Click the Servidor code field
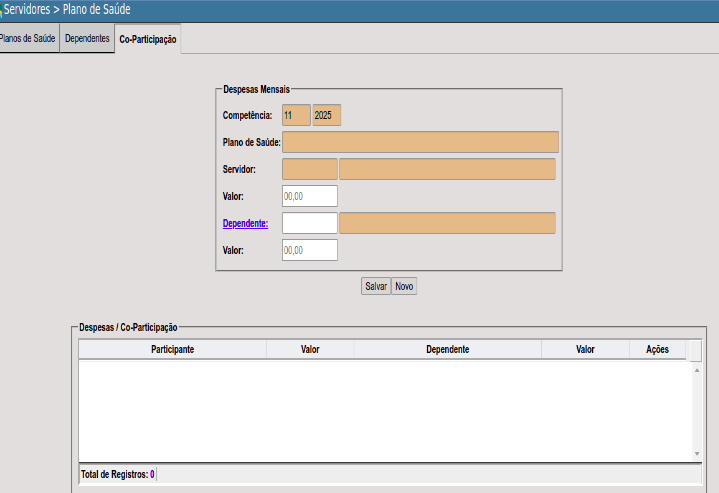The width and height of the screenshot is (719, 493). (x=310, y=169)
